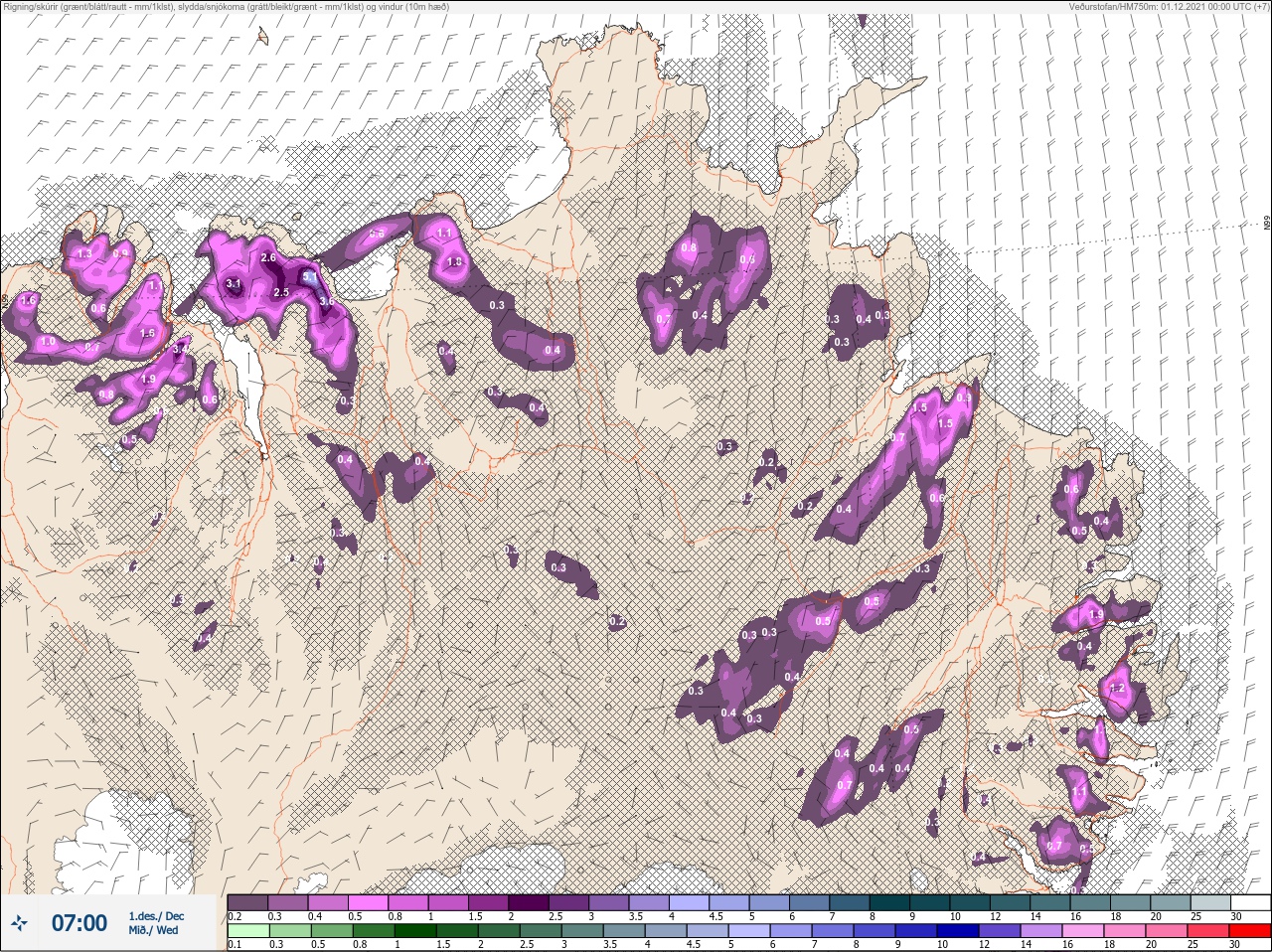1272x952 pixels.
Task: Select the 0.2–0.3 swatch in the upper legend row
Action: click(247, 902)
